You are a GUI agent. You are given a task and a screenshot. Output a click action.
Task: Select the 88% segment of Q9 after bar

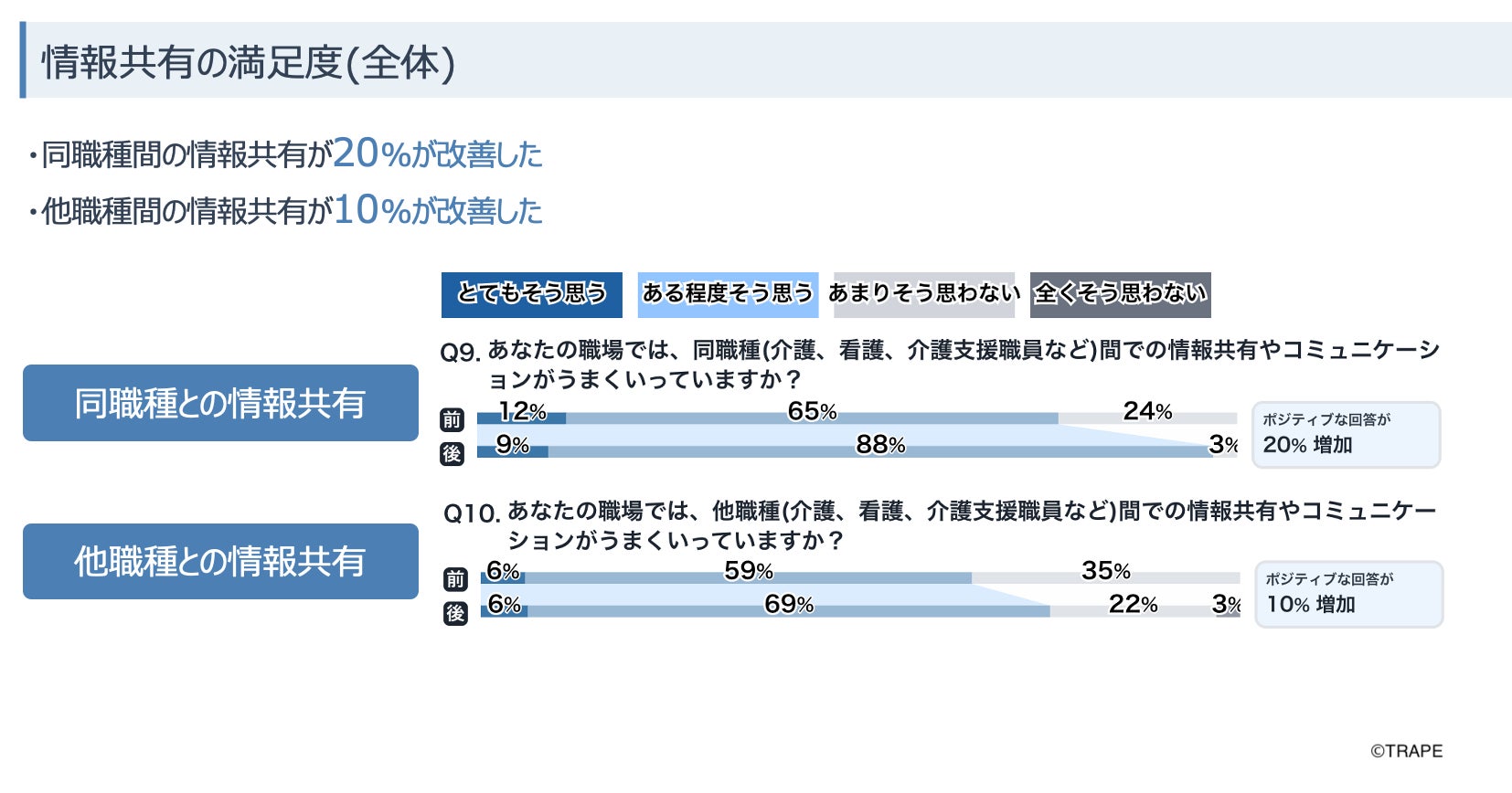879,451
